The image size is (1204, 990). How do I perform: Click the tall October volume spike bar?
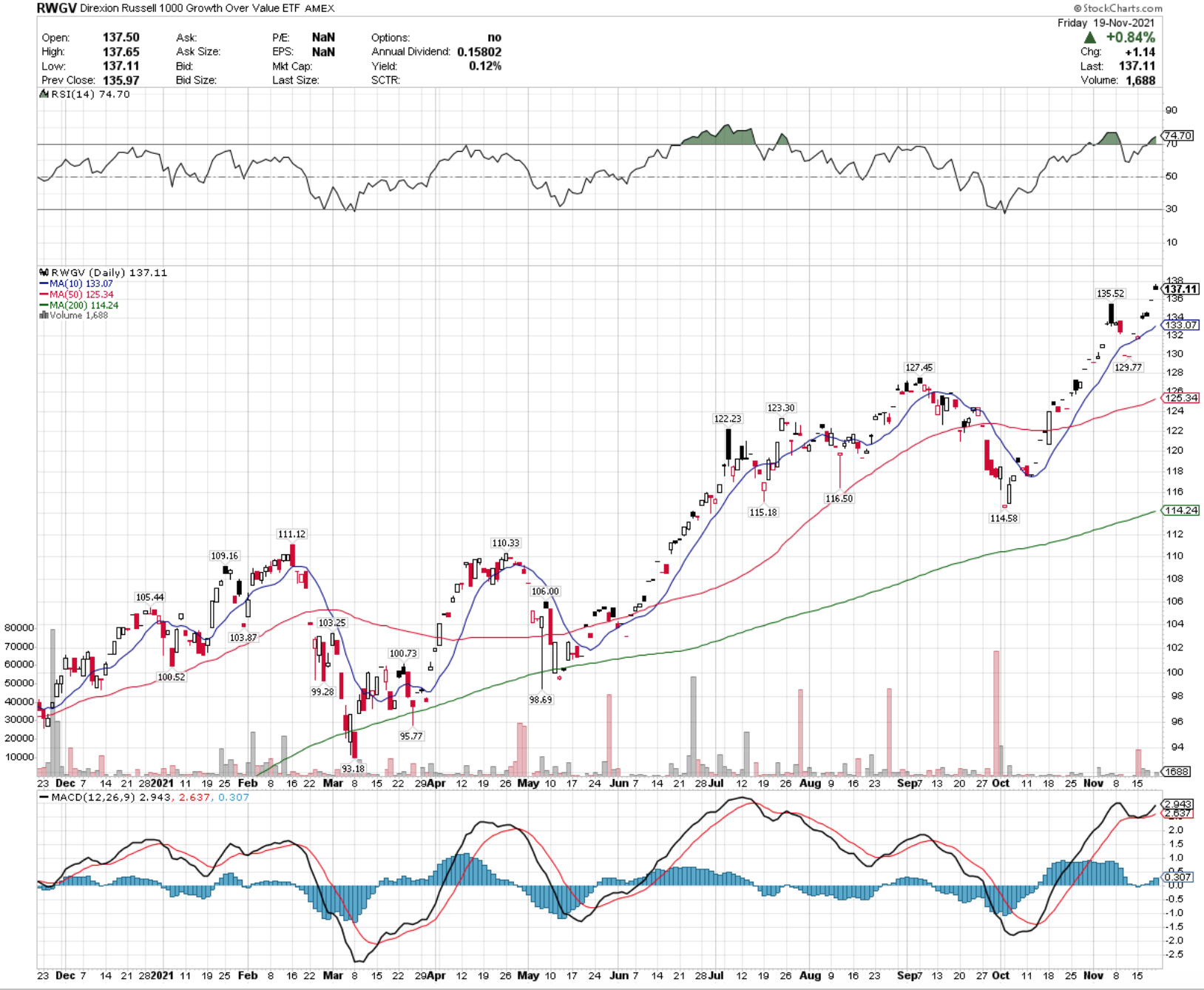tap(996, 713)
